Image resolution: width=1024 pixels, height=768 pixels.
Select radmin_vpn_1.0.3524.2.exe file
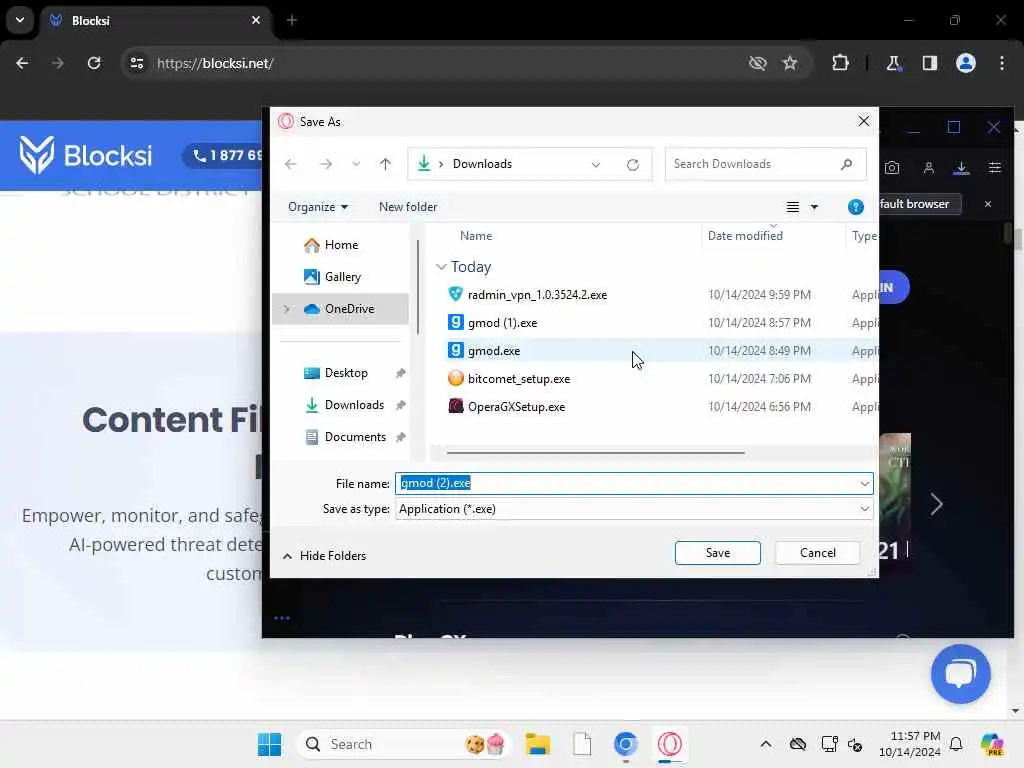click(x=537, y=295)
